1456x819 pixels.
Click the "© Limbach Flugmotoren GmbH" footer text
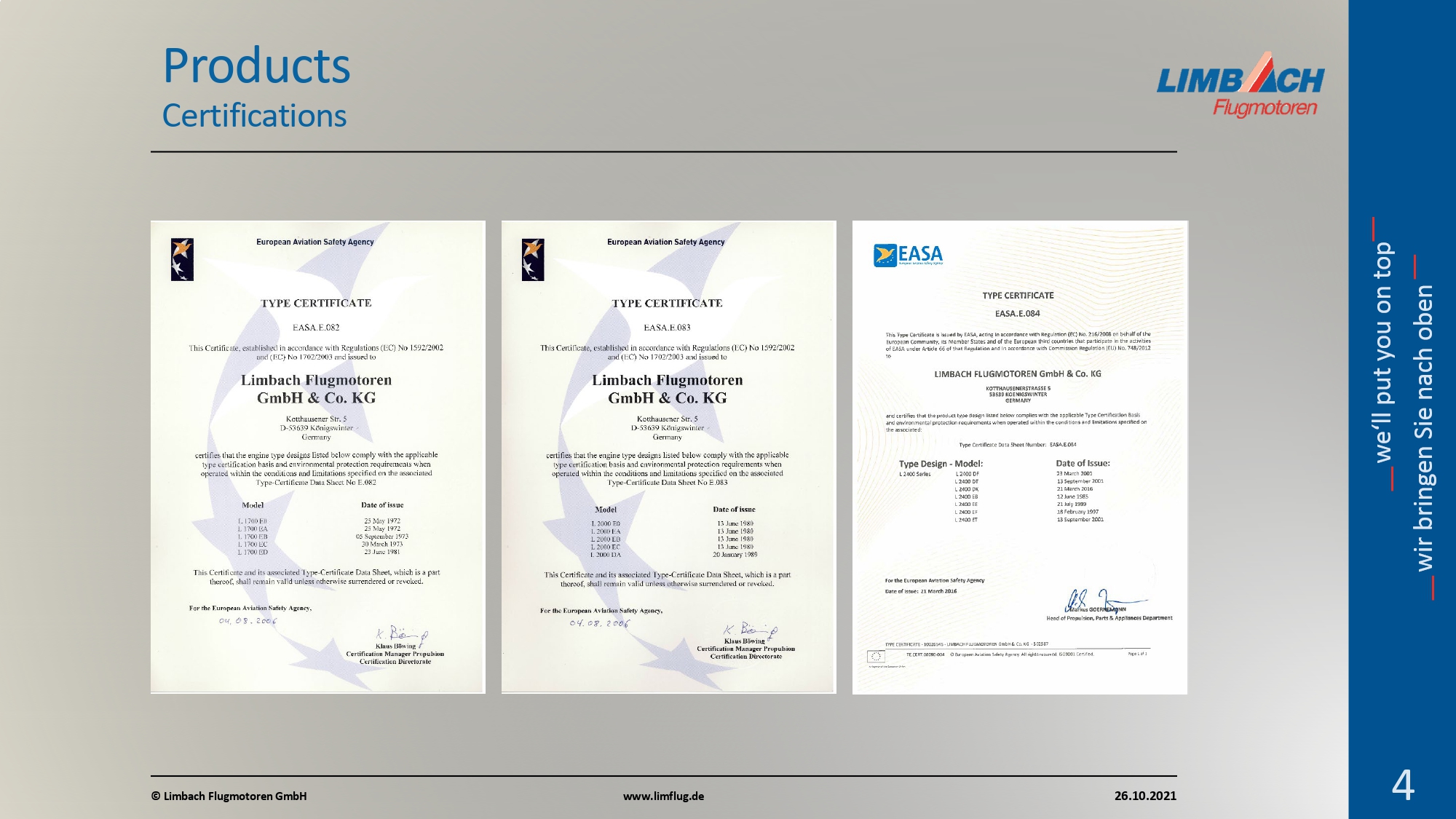pyautogui.click(x=229, y=796)
